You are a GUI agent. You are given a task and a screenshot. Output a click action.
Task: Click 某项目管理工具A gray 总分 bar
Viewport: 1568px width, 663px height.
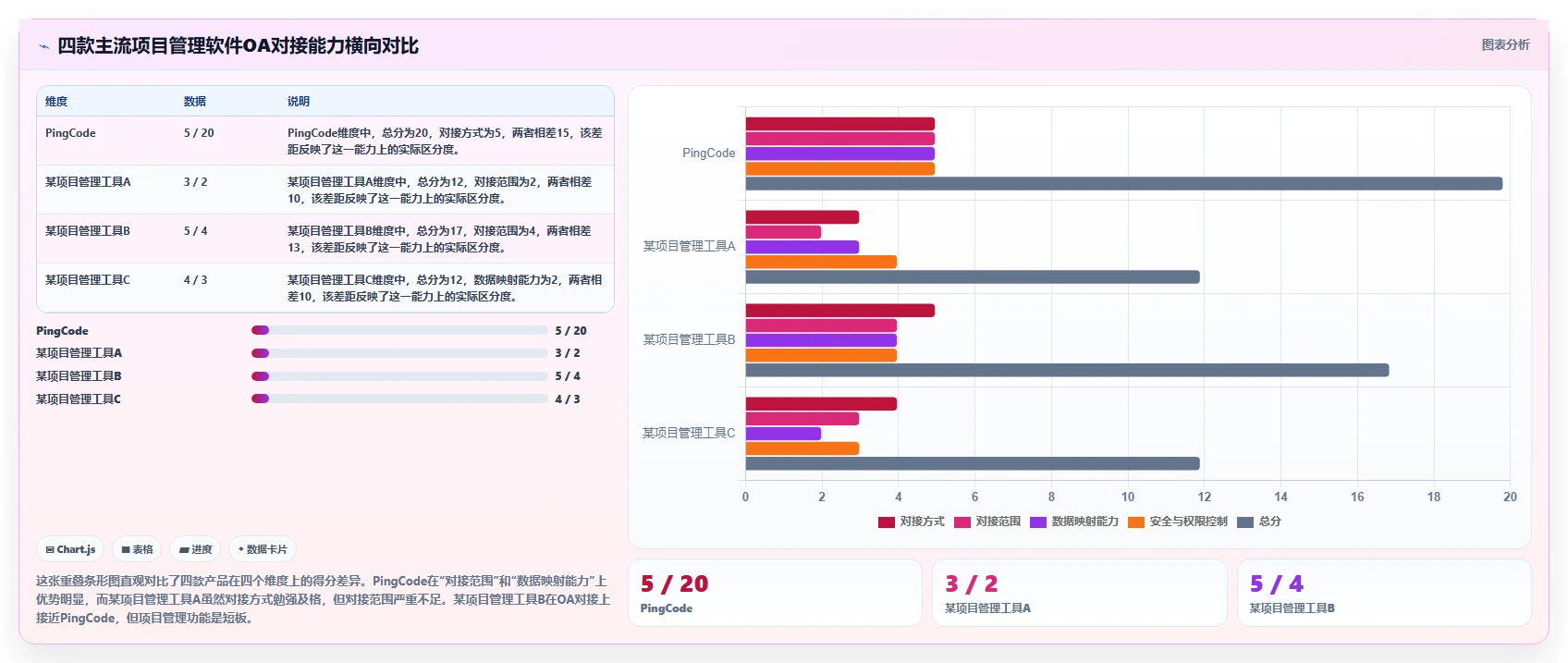coord(973,277)
